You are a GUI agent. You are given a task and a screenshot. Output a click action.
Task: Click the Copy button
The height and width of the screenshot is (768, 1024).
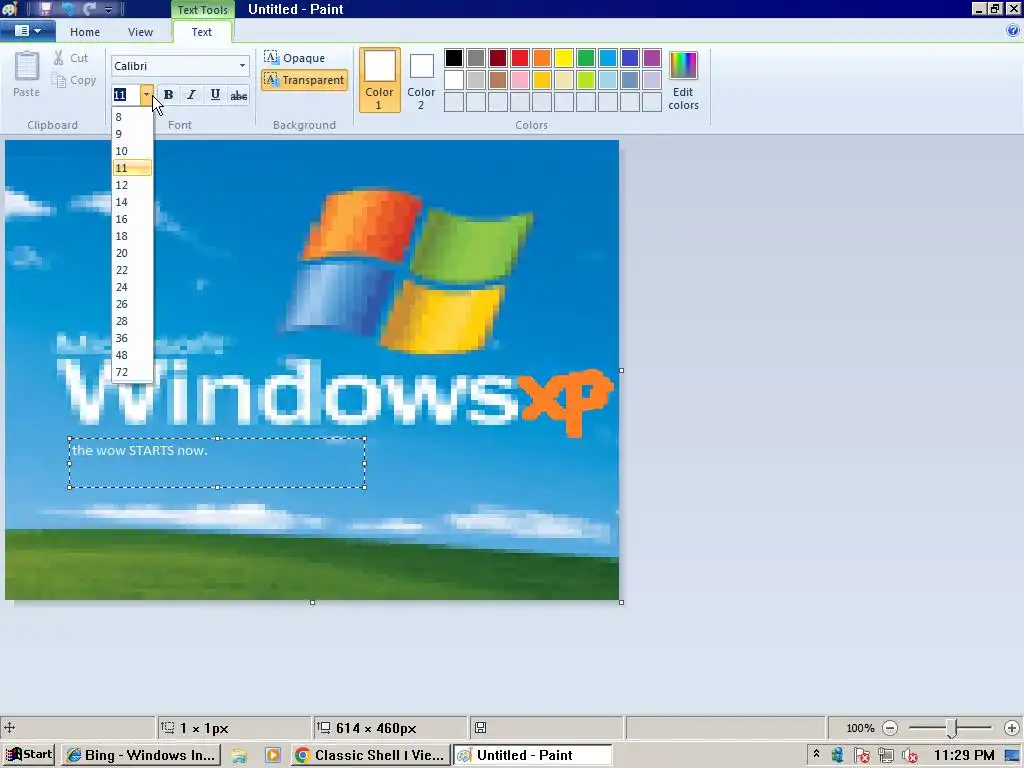[74, 80]
